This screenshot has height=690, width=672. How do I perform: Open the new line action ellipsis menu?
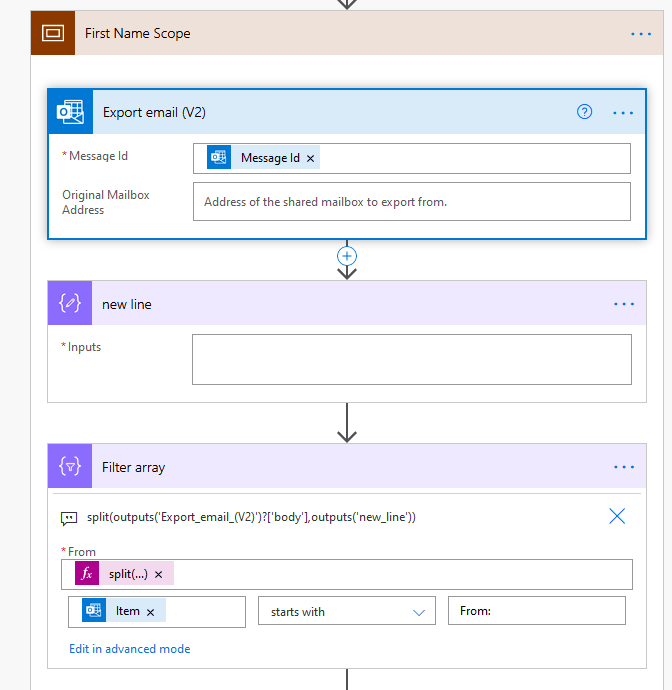[x=624, y=304]
